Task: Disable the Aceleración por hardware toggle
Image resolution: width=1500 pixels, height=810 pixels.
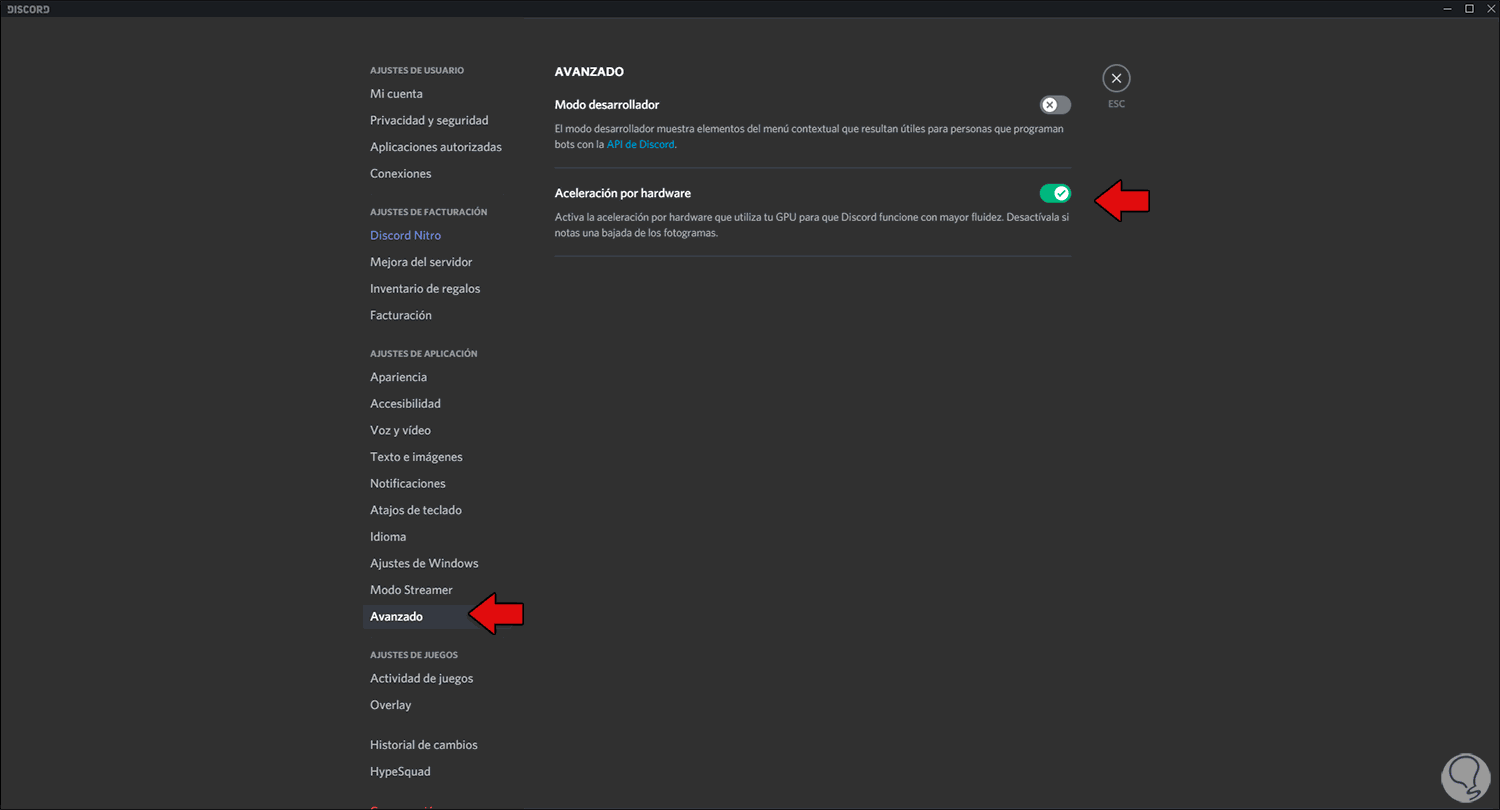Action: pos(1055,193)
